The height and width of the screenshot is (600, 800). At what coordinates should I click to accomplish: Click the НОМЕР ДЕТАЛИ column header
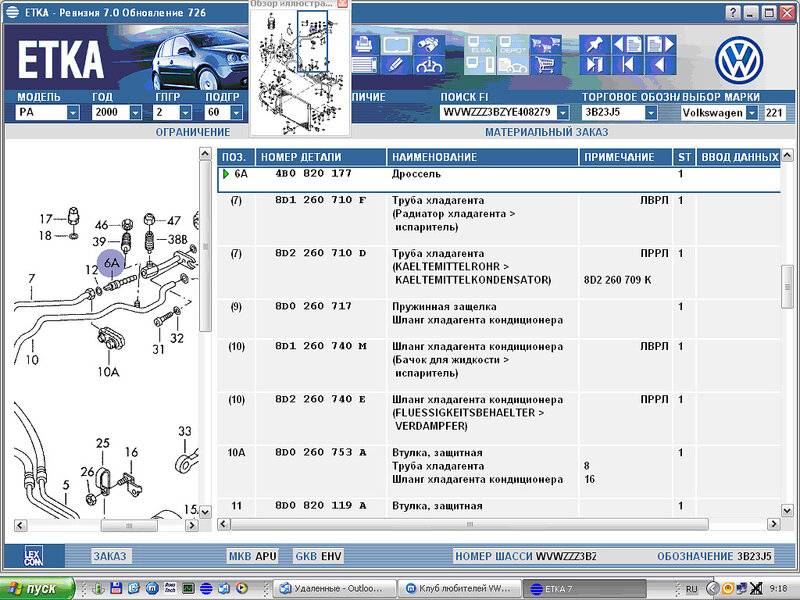point(321,157)
